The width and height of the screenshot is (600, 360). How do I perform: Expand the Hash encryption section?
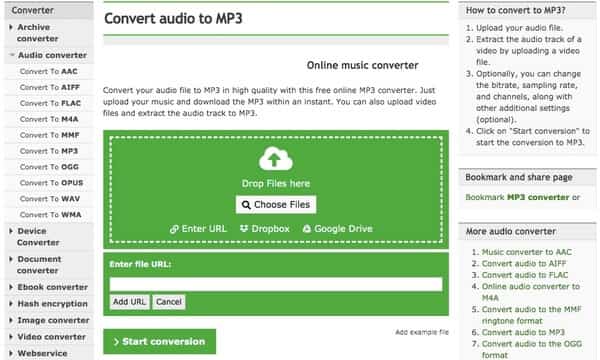tap(49, 304)
